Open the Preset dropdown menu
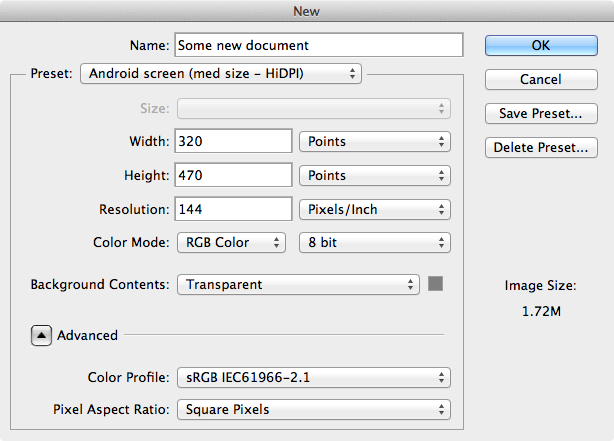614x441 pixels. pos(220,73)
